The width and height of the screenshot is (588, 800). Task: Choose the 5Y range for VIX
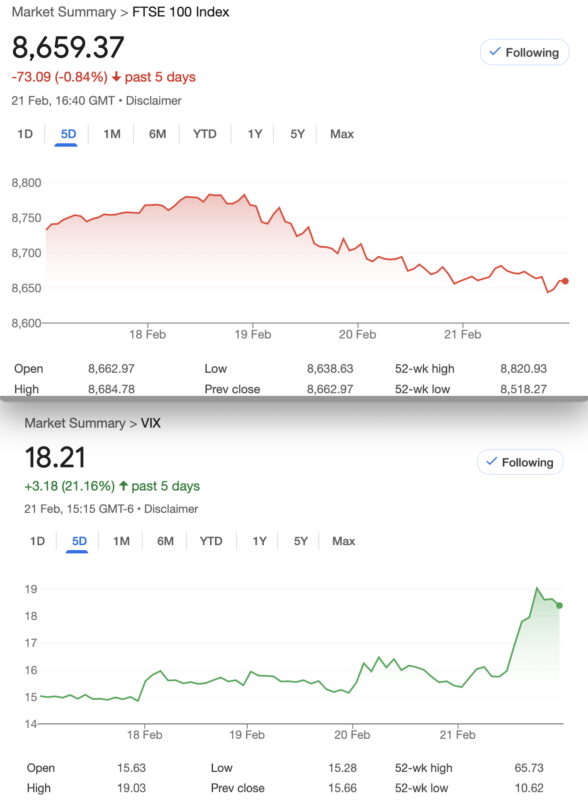coord(301,541)
